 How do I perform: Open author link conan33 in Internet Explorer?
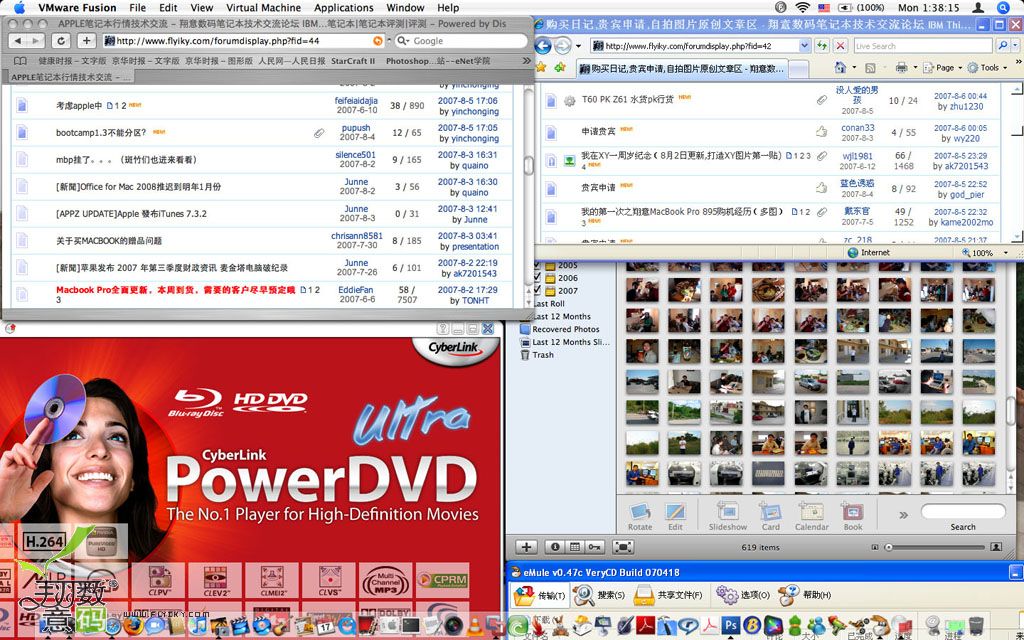[x=857, y=128]
